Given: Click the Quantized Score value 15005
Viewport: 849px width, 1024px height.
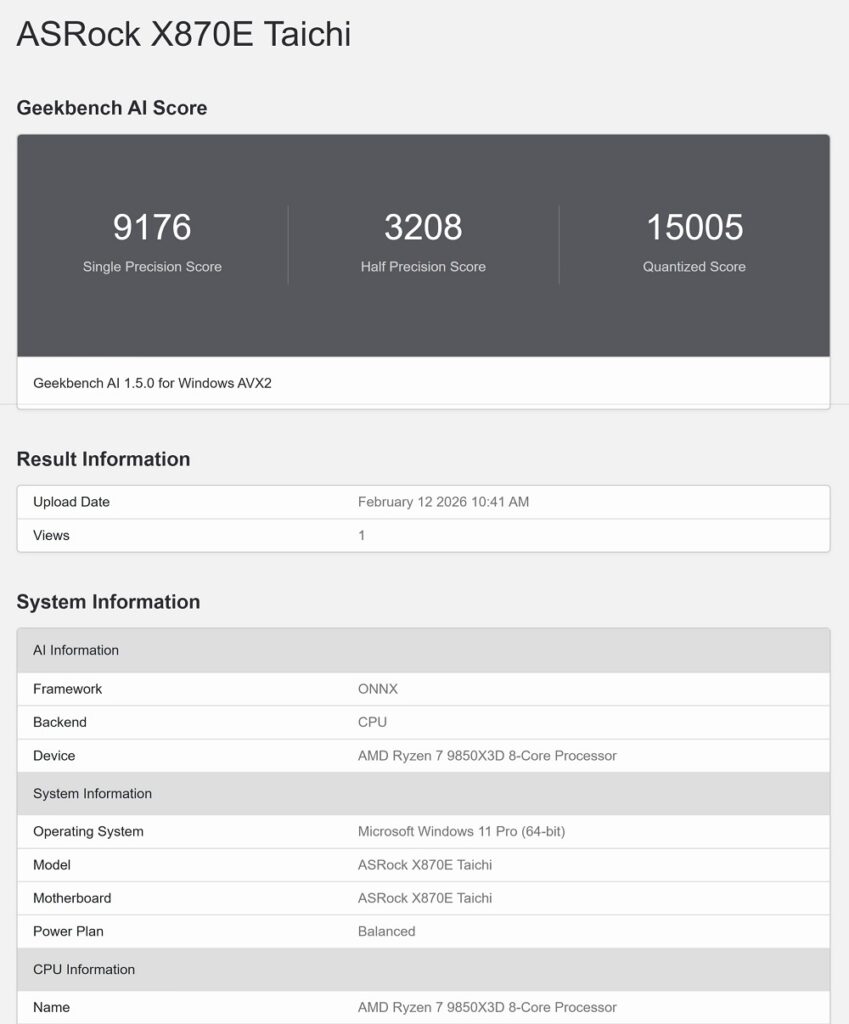Looking at the screenshot, I should 694,228.
